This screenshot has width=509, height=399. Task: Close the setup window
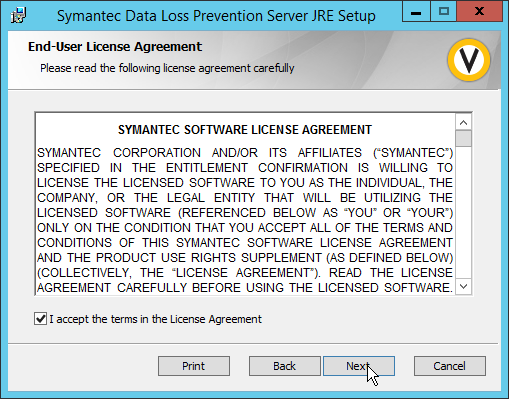click(x=479, y=12)
